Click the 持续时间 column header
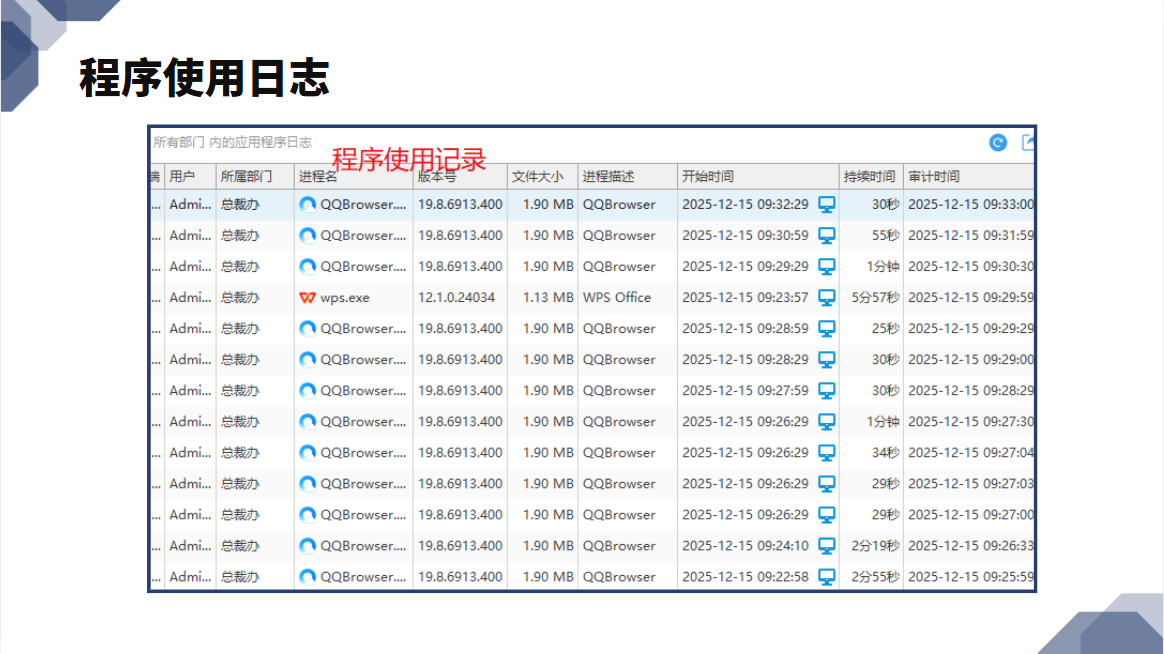1164x654 pixels. 871,177
